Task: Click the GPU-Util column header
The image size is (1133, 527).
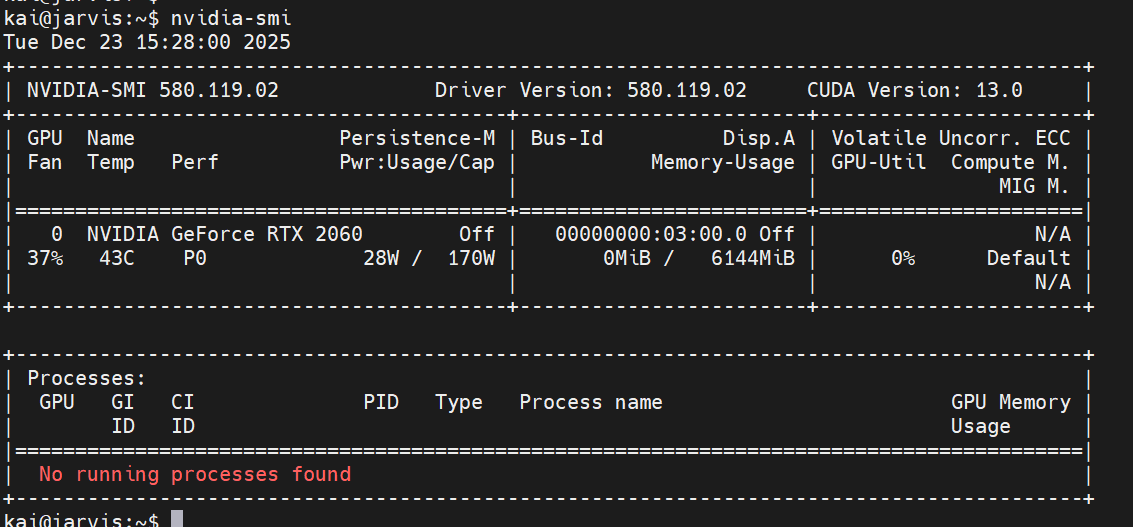Action: click(x=878, y=162)
